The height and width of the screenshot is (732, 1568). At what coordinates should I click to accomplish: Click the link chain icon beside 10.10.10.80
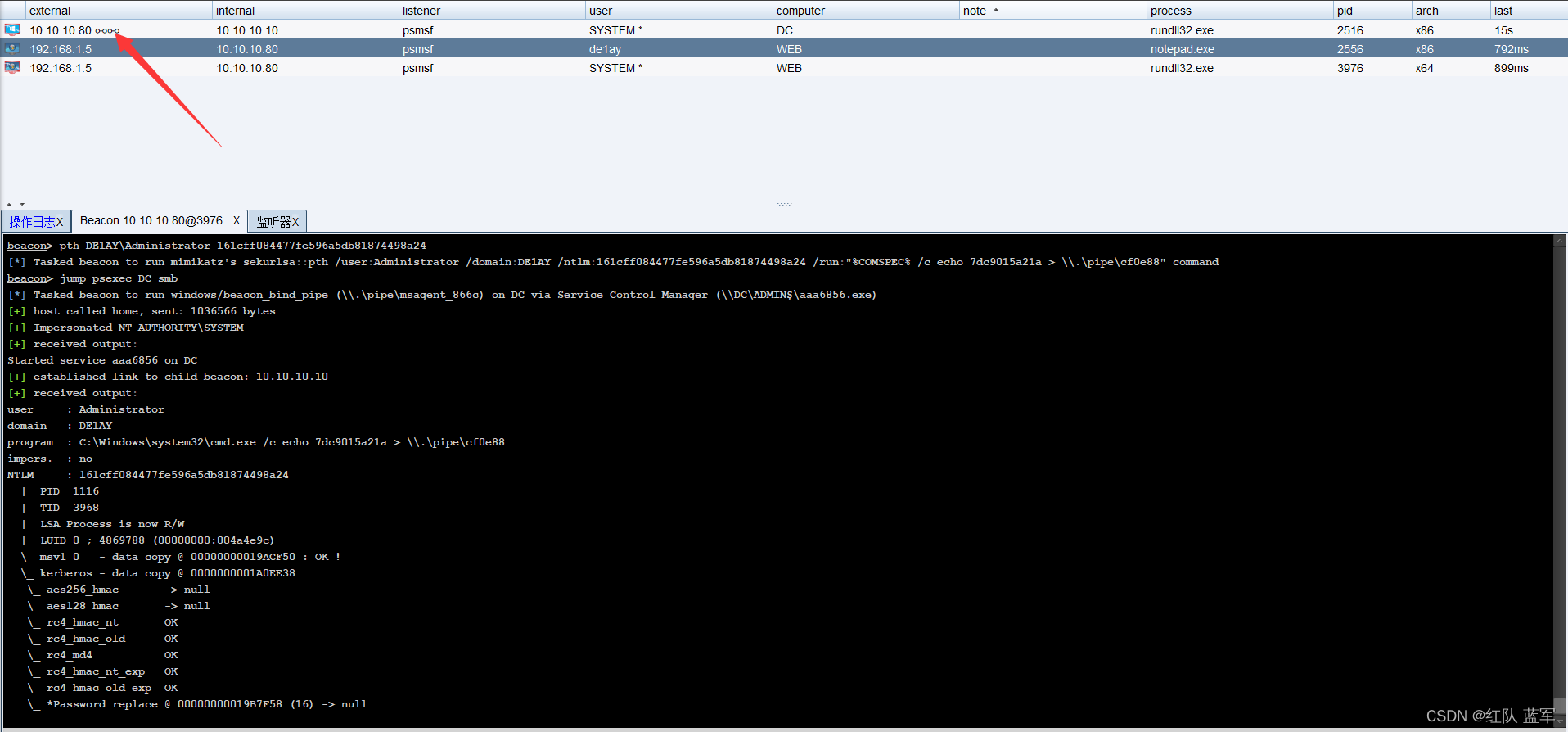pos(107,31)
